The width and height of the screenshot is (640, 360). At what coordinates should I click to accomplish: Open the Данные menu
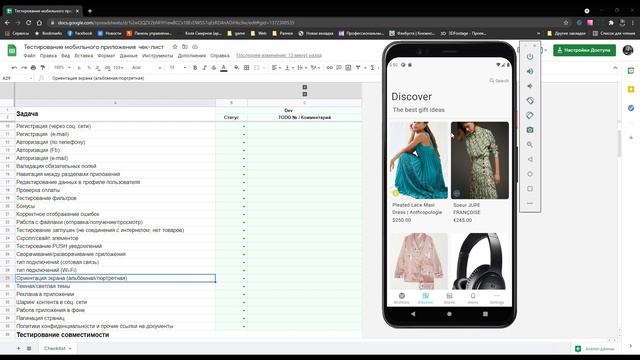129,56
